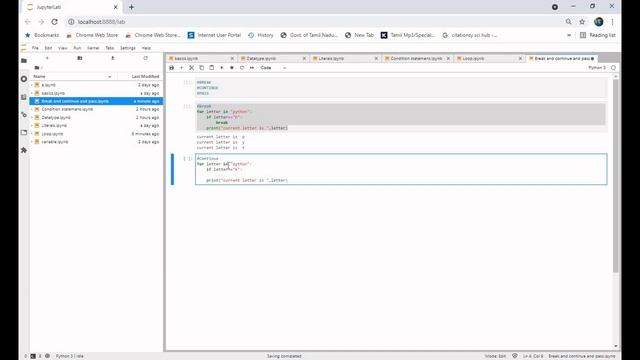Image resolution: width=640 pixels, height=360 pixels.
Task: Close the Datatype.ipynb tab
Action: 304,59
